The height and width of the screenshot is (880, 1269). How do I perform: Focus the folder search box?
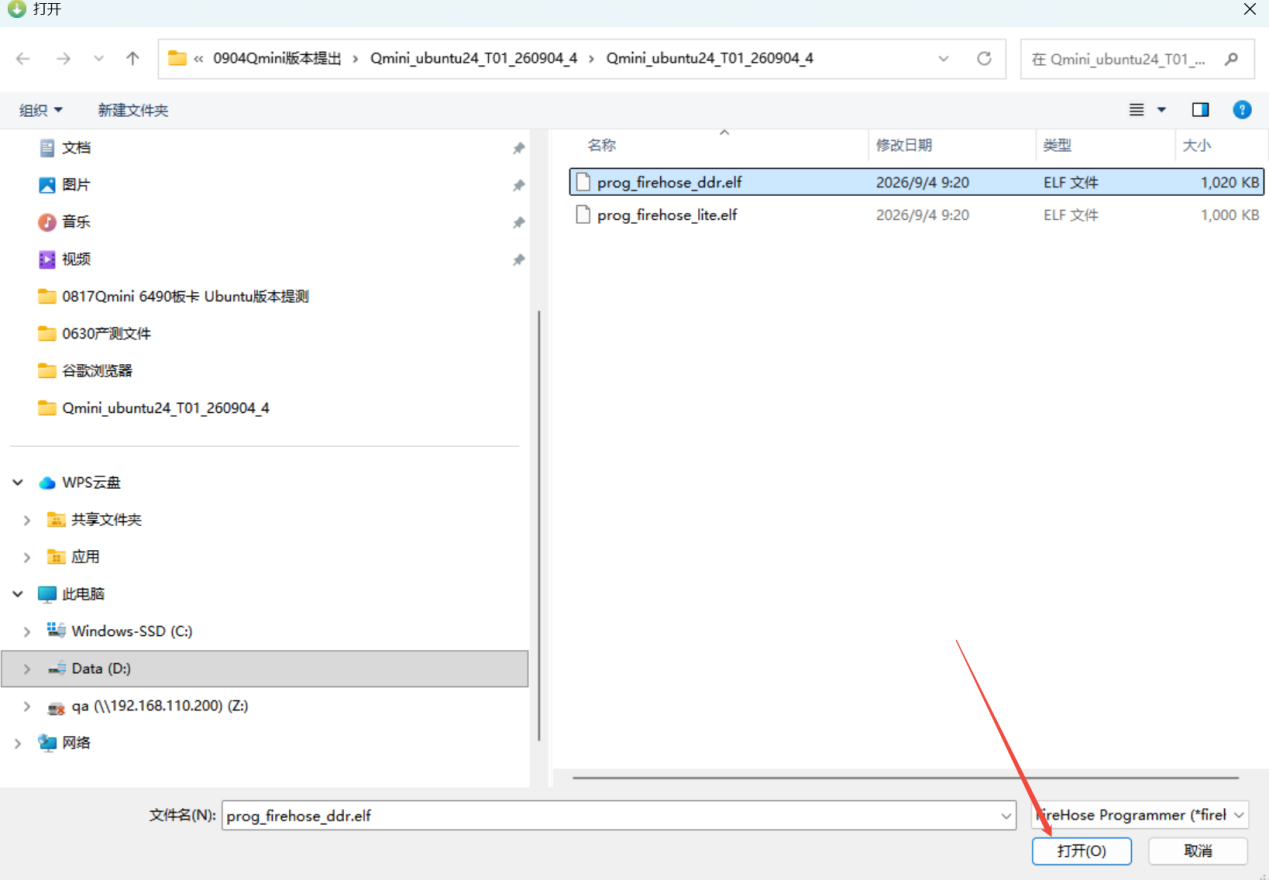click(1136, 59)
